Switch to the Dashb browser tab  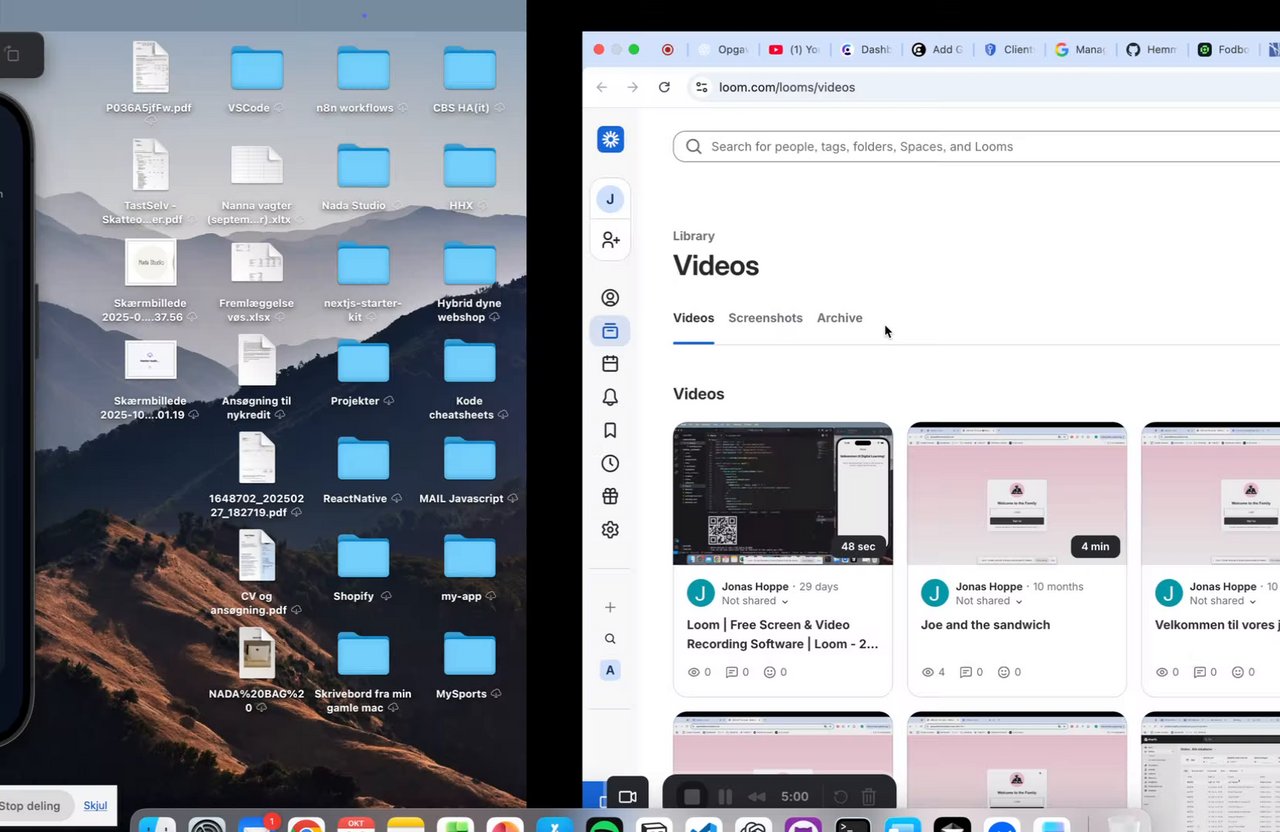(865, 49)
